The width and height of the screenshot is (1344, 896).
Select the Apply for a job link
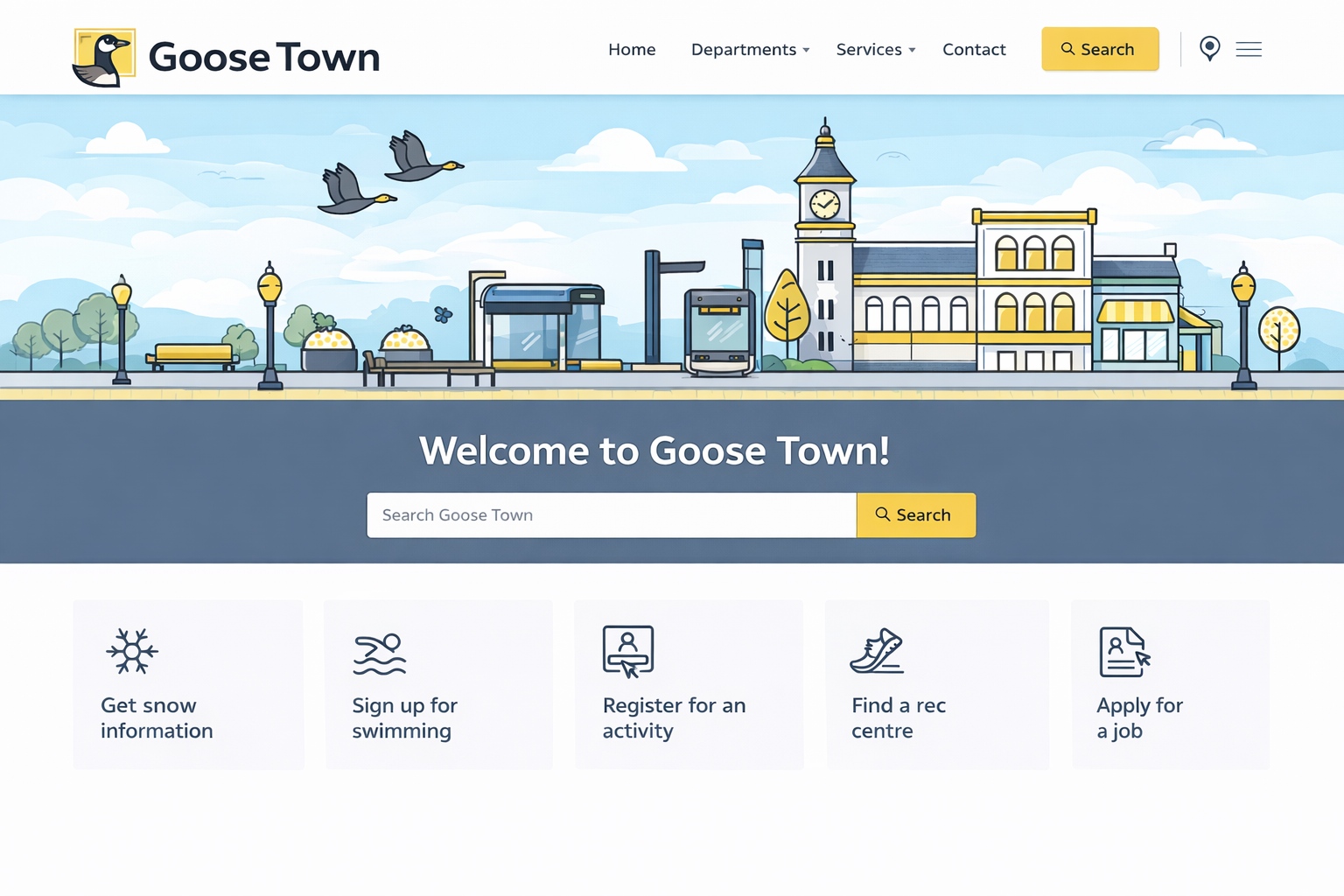pos(1139,718)
